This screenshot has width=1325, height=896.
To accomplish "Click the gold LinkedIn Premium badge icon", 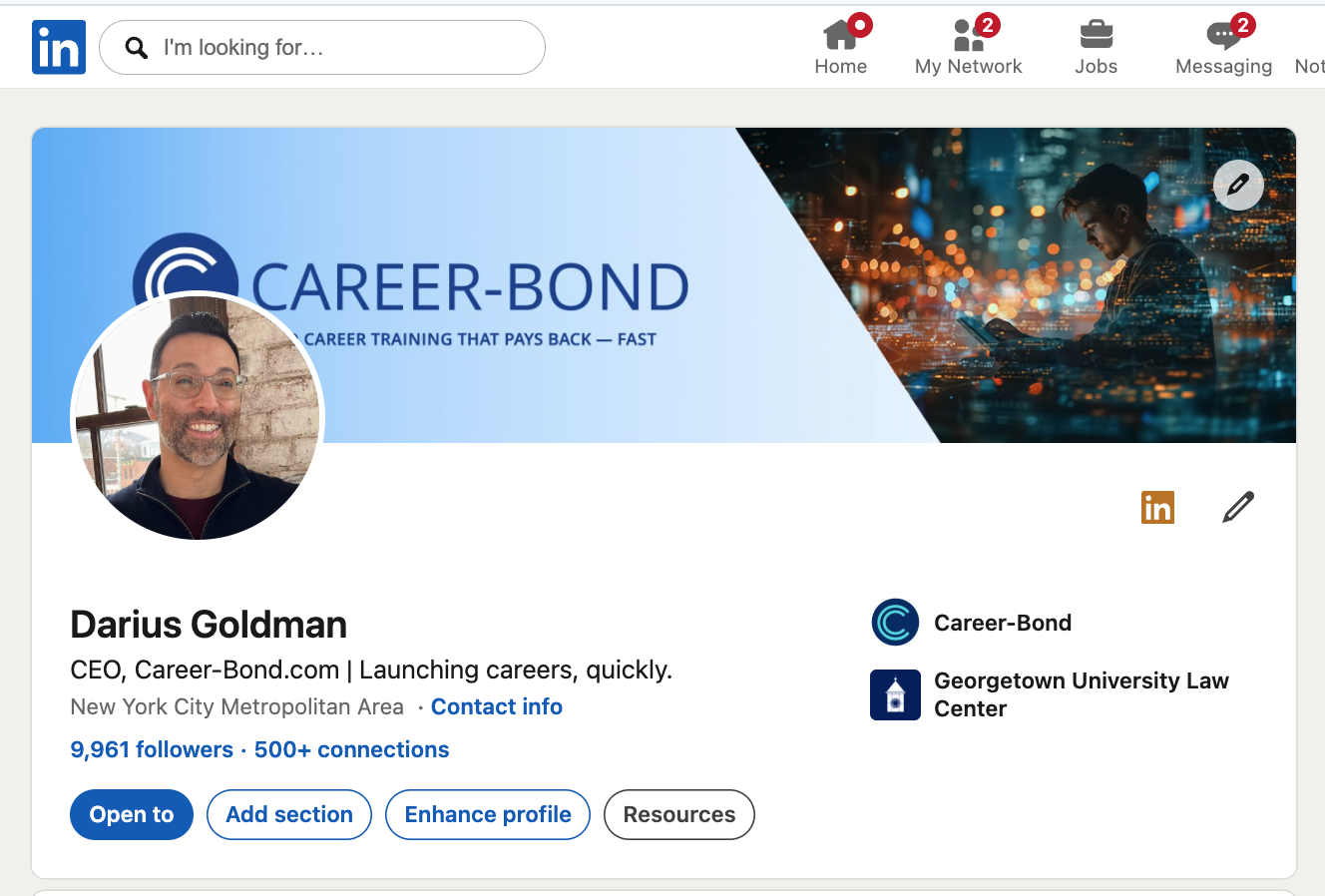I will 1157,507.
